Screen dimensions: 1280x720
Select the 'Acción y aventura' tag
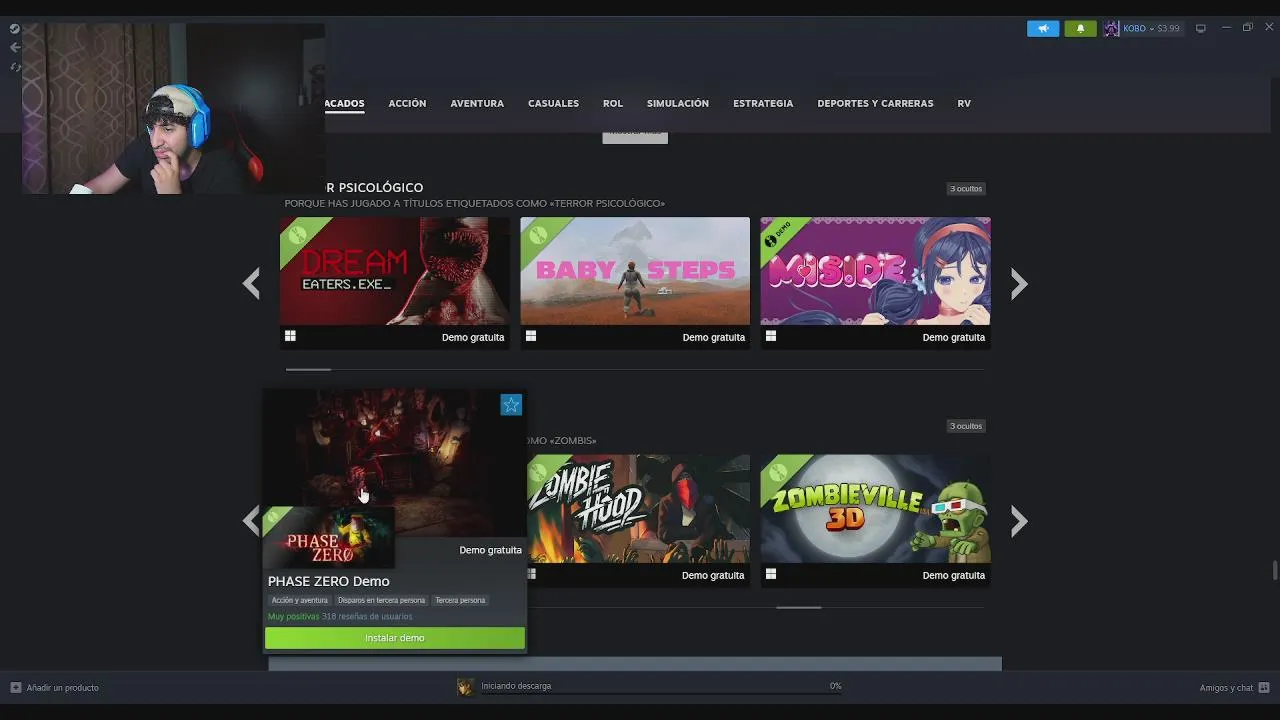[x=300, y=600]
